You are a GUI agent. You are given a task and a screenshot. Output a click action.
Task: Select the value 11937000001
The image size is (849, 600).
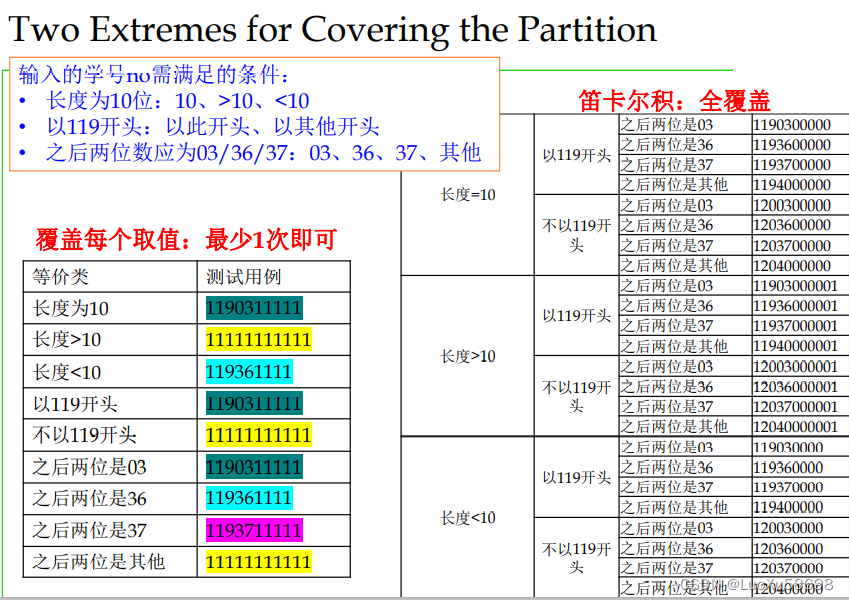(795, 325)
